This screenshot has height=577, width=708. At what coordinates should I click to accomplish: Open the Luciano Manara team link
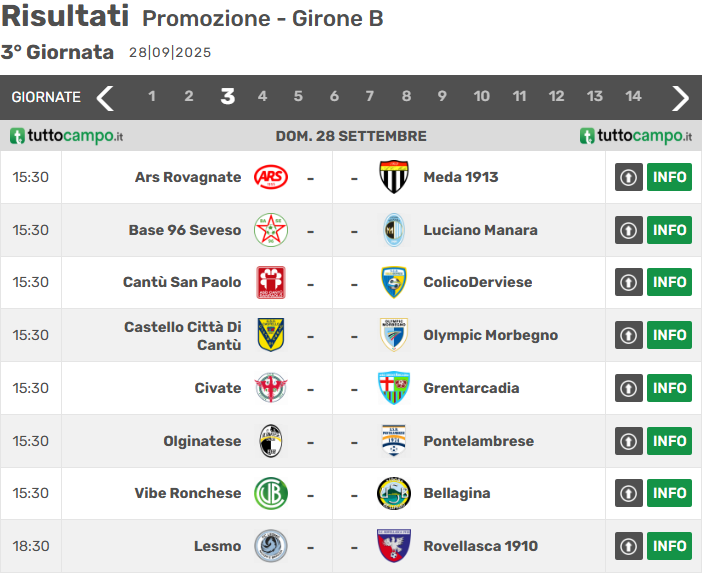(x=480, y=230)
